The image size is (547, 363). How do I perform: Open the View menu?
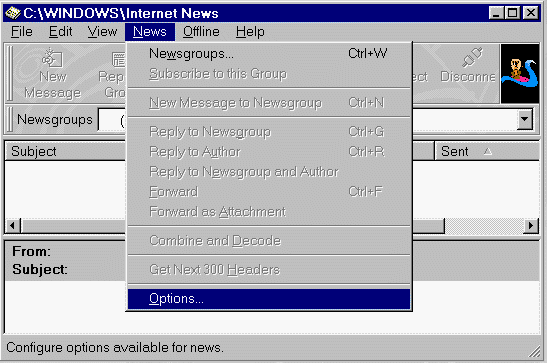[x=102, y=32]
